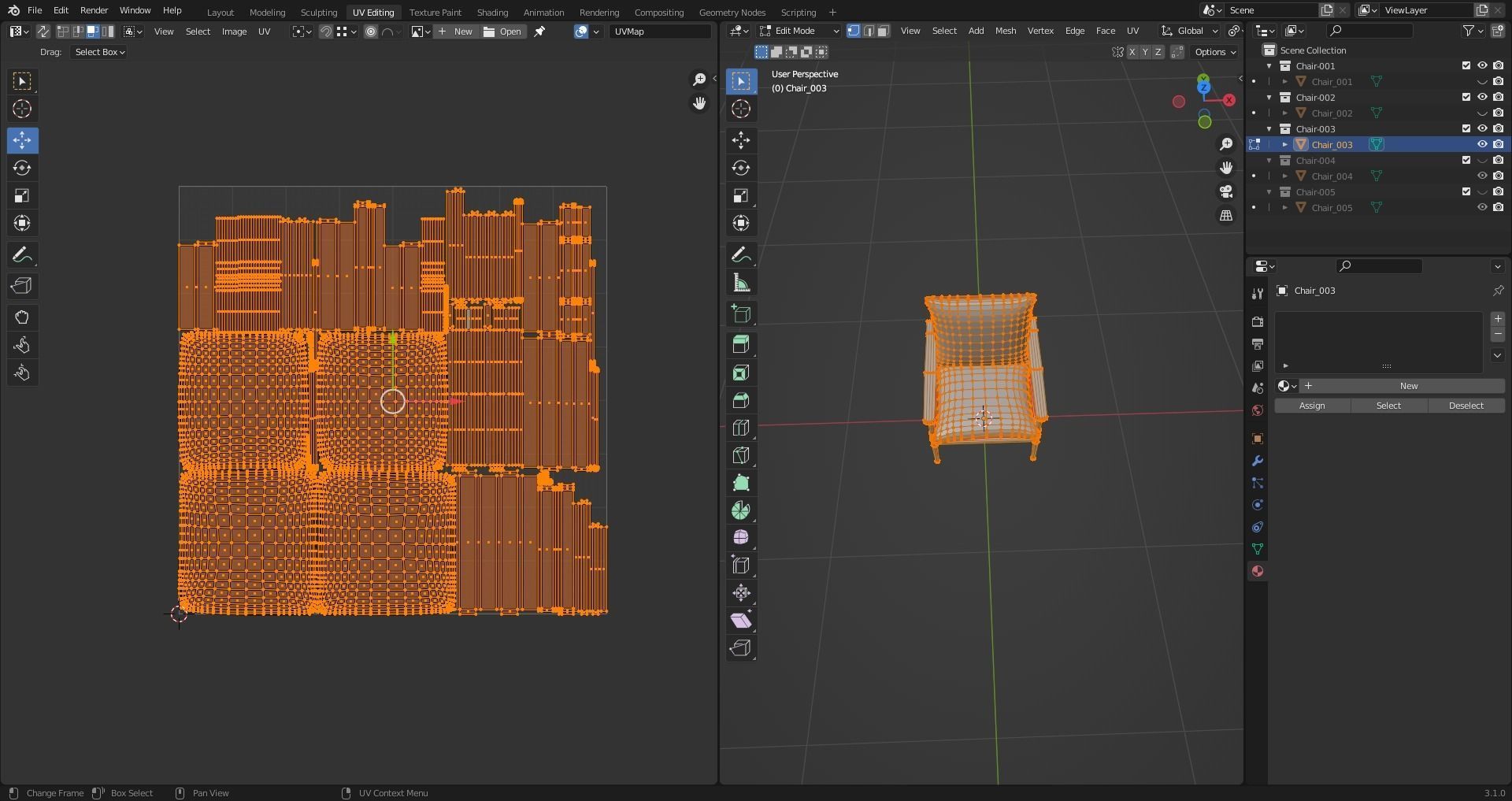Create New material button

pyautogui.click(x=1403, y=386)
